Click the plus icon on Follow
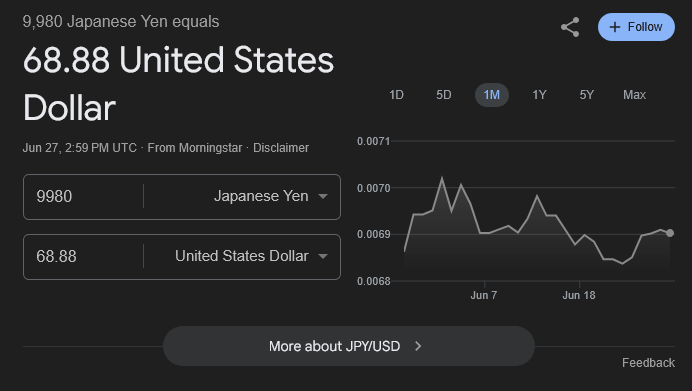692x391 pixels. (x=614, y=27)
